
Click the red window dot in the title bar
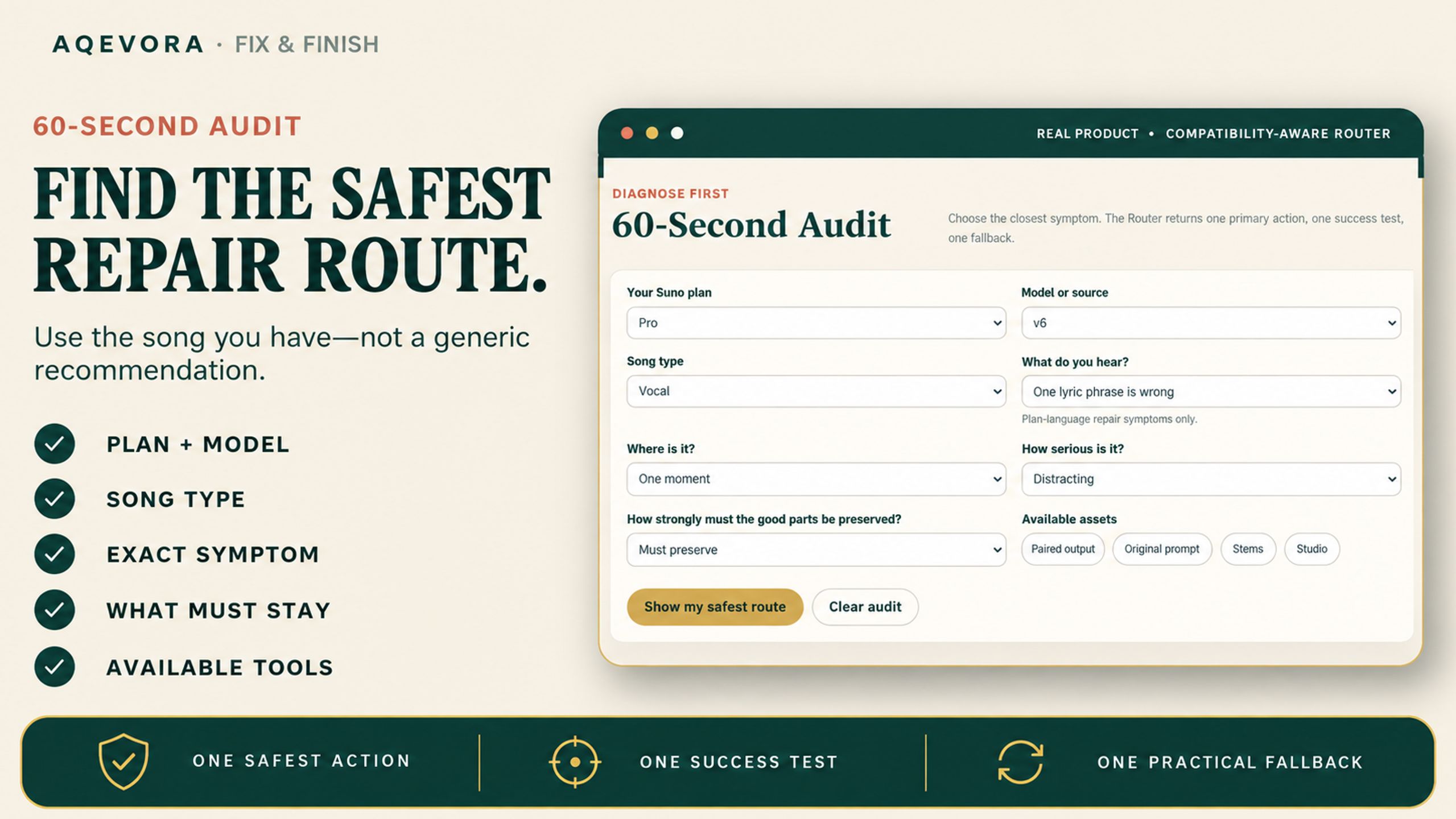click(x=627, y=133)
